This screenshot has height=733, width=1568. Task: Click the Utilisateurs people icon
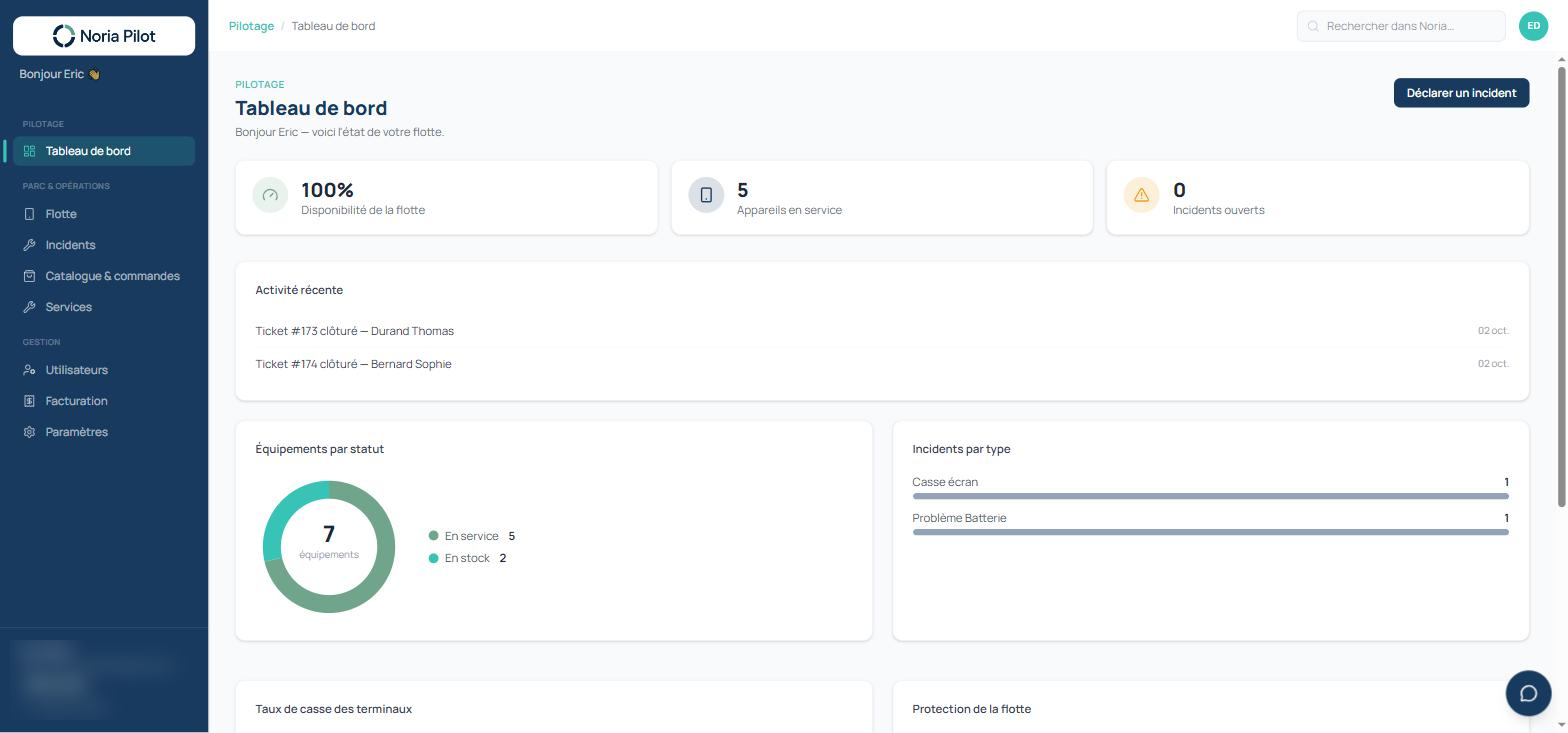coord(29,370)
